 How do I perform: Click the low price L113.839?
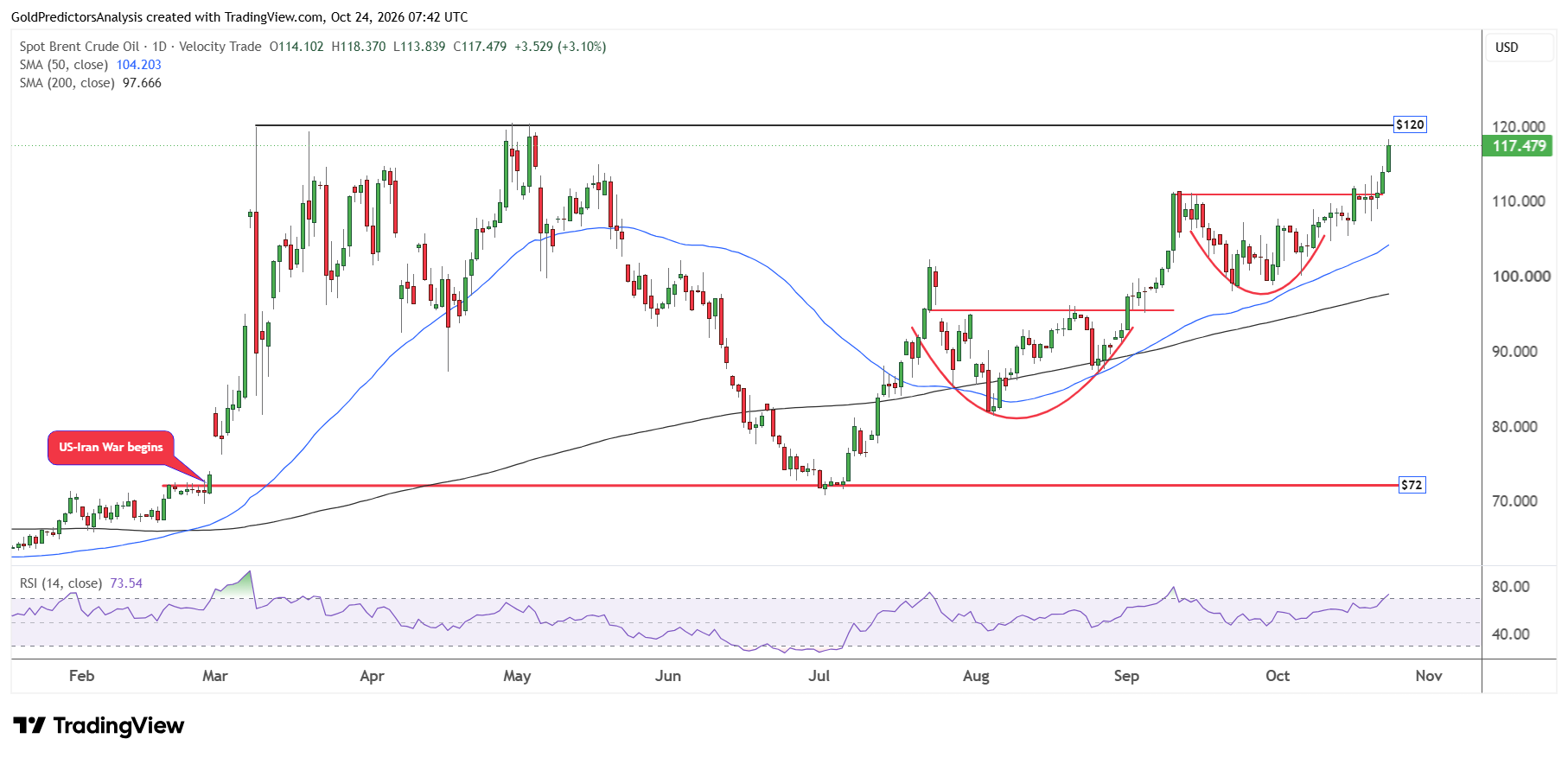[x=419, y=47]
